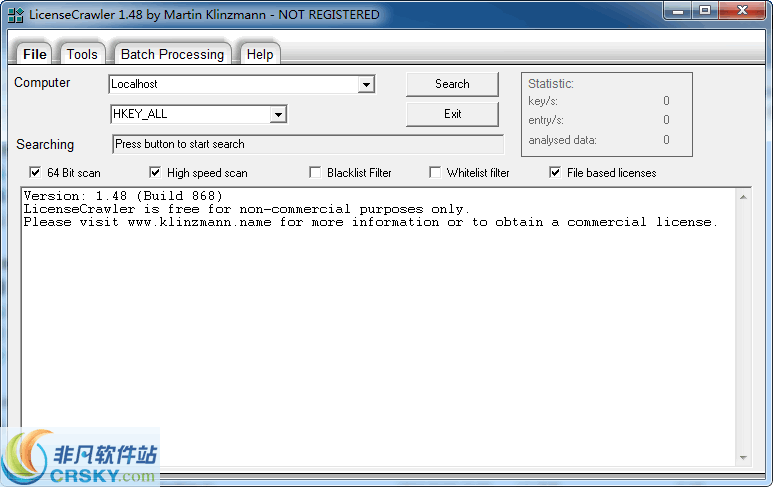Click the analysed data statistic value
Viewport: 773px width, 487px height.
click(x=666, y=140)
